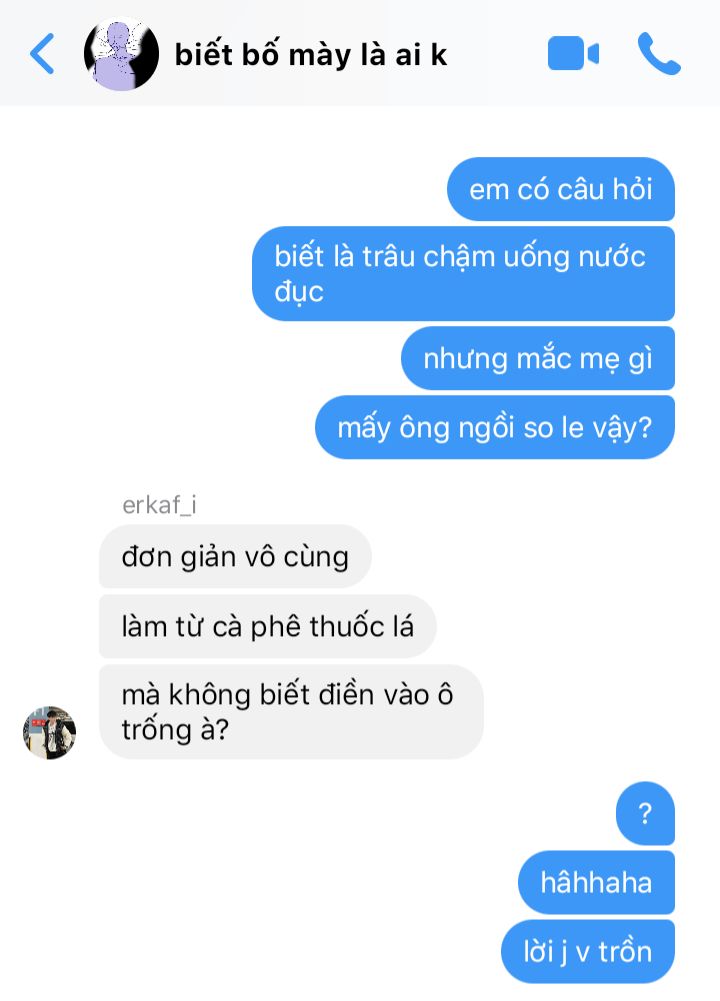This screenshot has height=1001, width=720.
Task: Tap bubble 'làm từ cà phê thuốc lá'
Action: tap(267, 626)
